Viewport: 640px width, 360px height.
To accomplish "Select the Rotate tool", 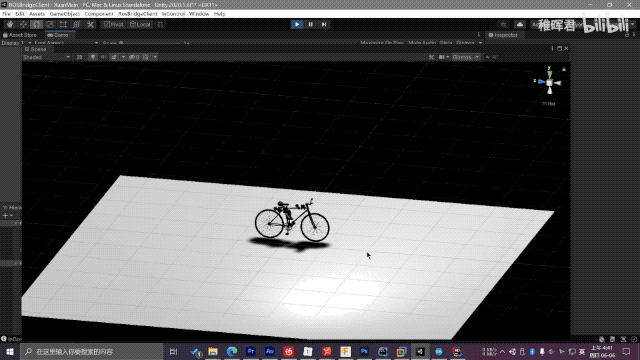I will [36, 24].
